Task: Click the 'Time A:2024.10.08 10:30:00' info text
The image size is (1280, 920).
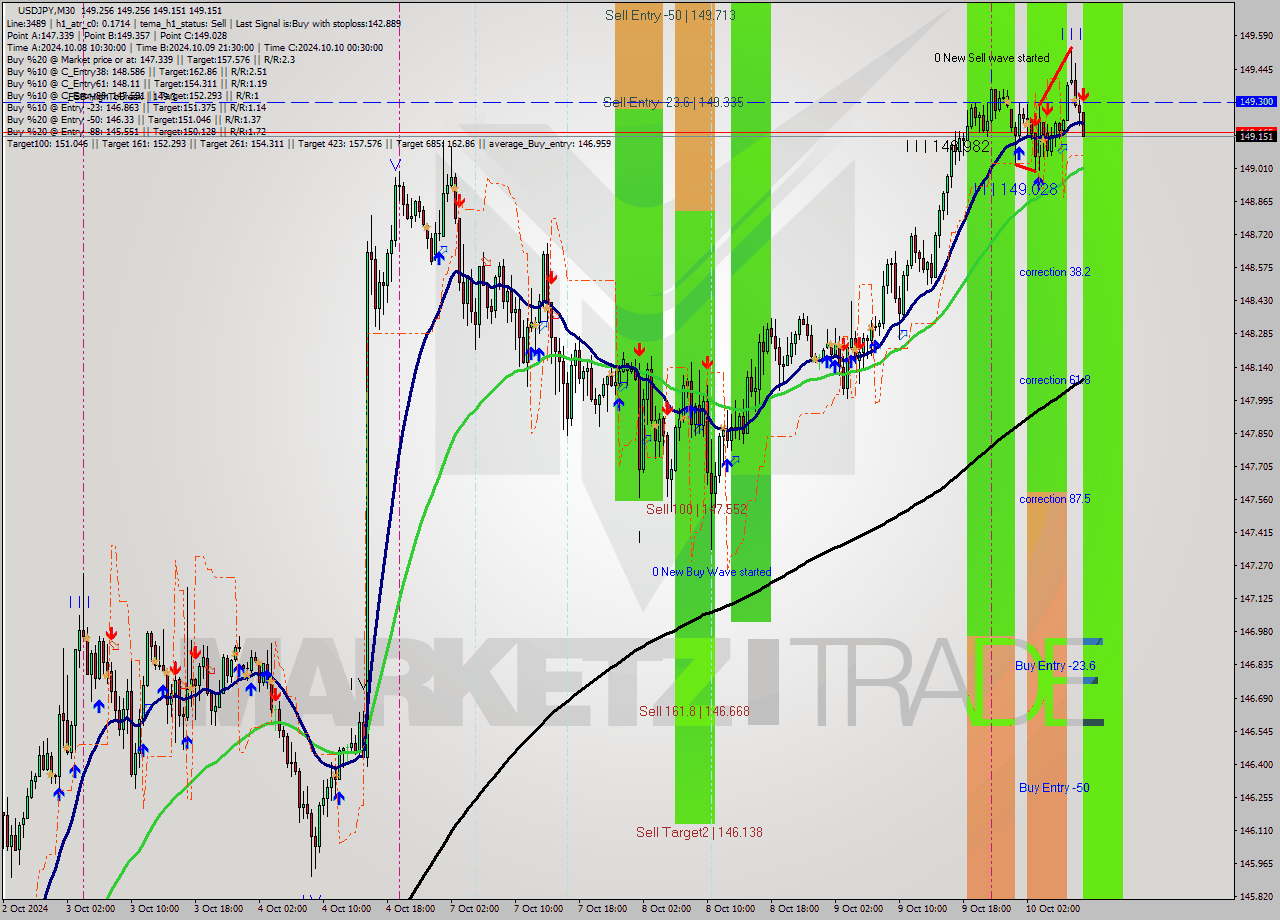Action: click(x=66, y=47)
